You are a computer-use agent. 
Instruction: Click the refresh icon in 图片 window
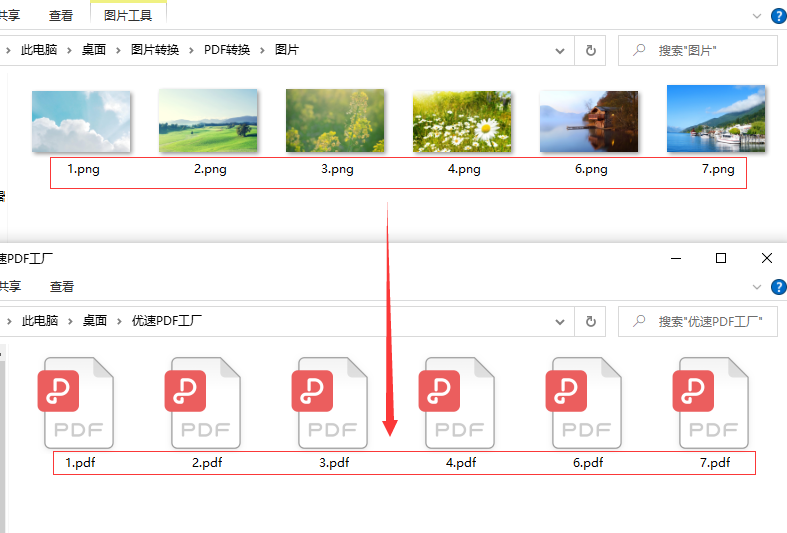point(591,50)
